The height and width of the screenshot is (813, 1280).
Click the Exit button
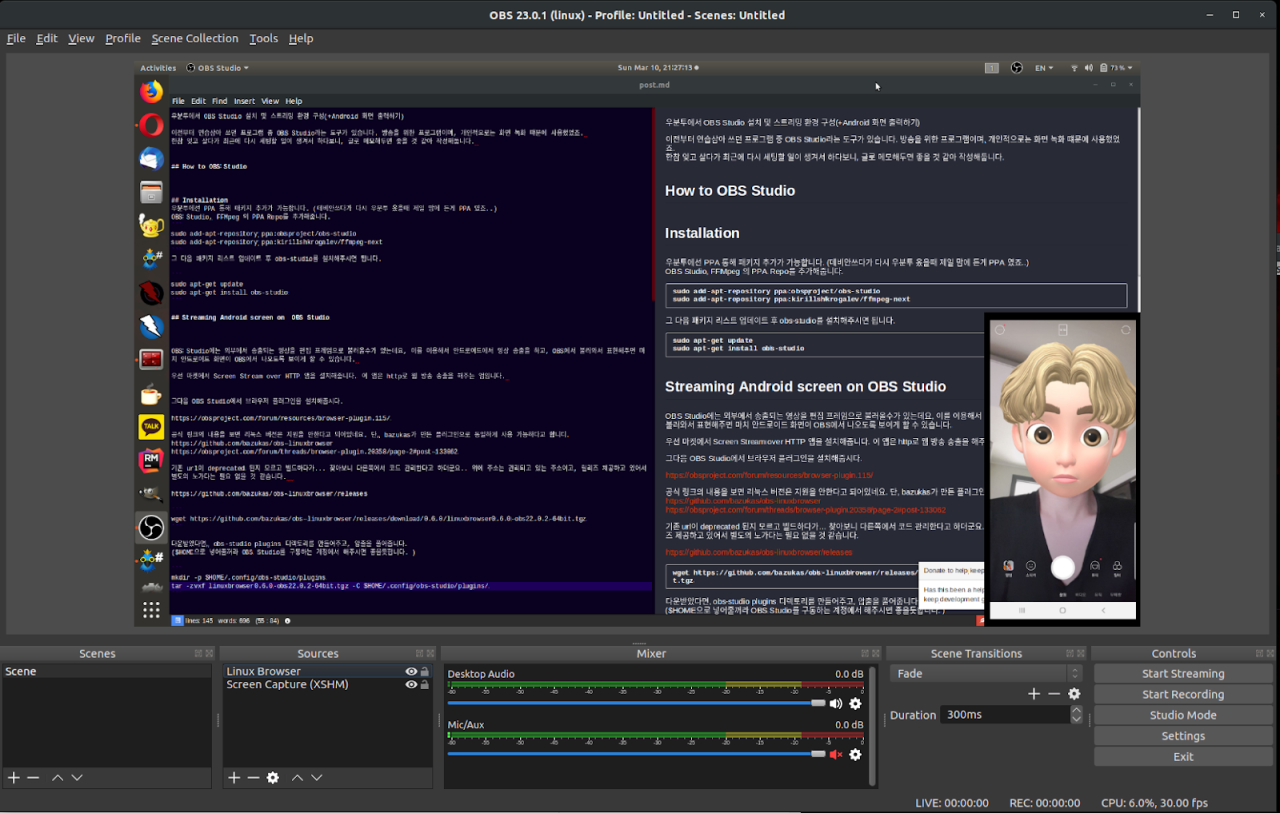[1183, 757]
